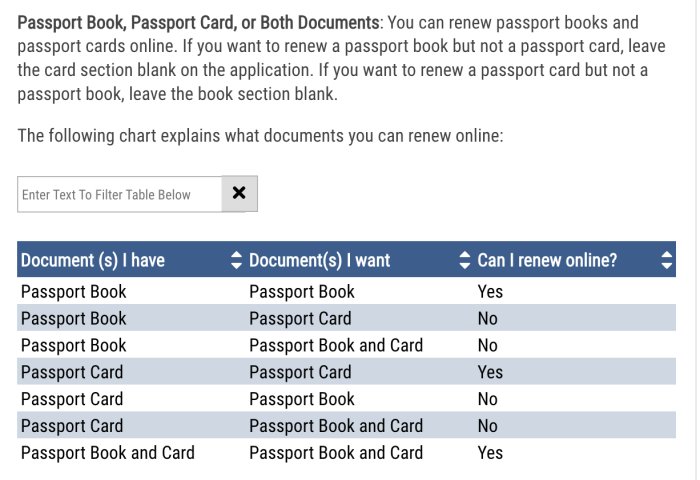700x480 pixels.
Task: Click "Passport Book and Card" in first column
Action: point(108,452)
